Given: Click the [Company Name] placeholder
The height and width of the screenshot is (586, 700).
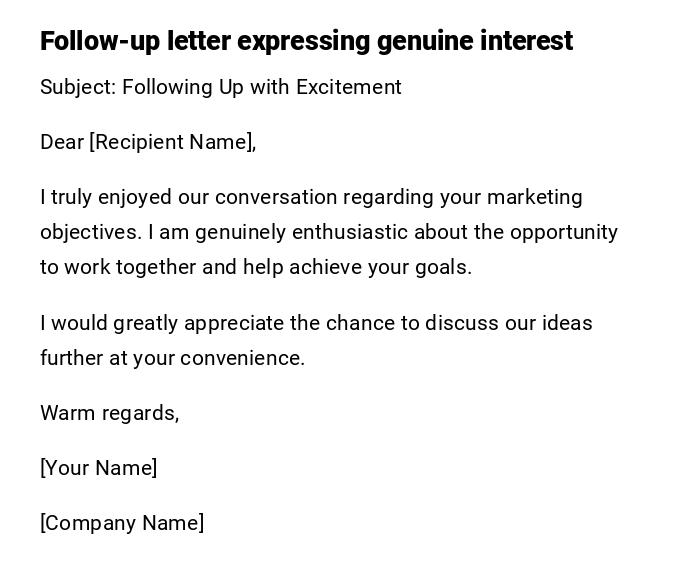Looking at the screenshot, I should coord(122,523).
